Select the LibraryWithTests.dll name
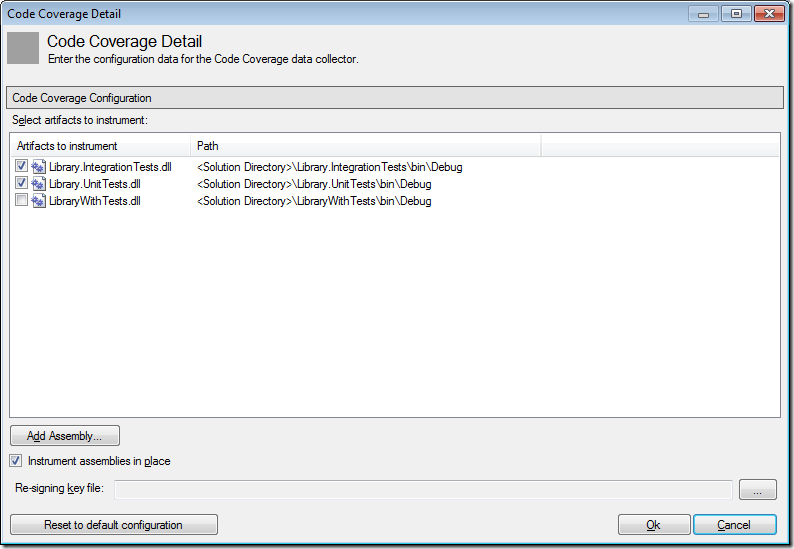The width and height of the screenshot is (794, 549). (x=95, y=201)
